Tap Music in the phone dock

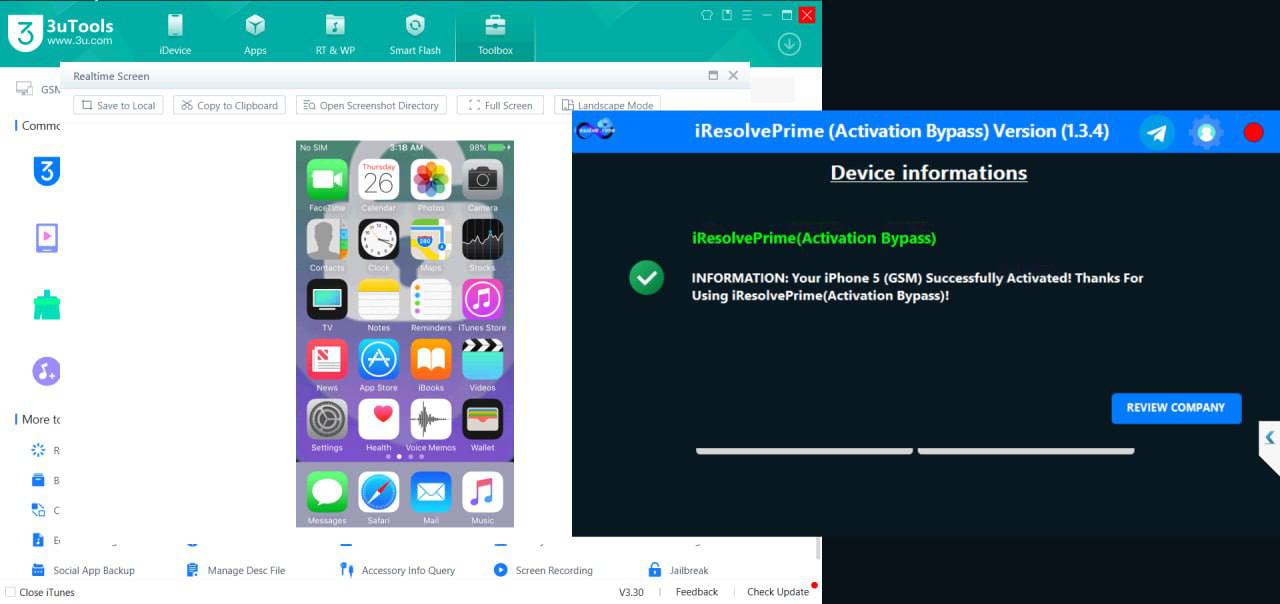point(482,493)
